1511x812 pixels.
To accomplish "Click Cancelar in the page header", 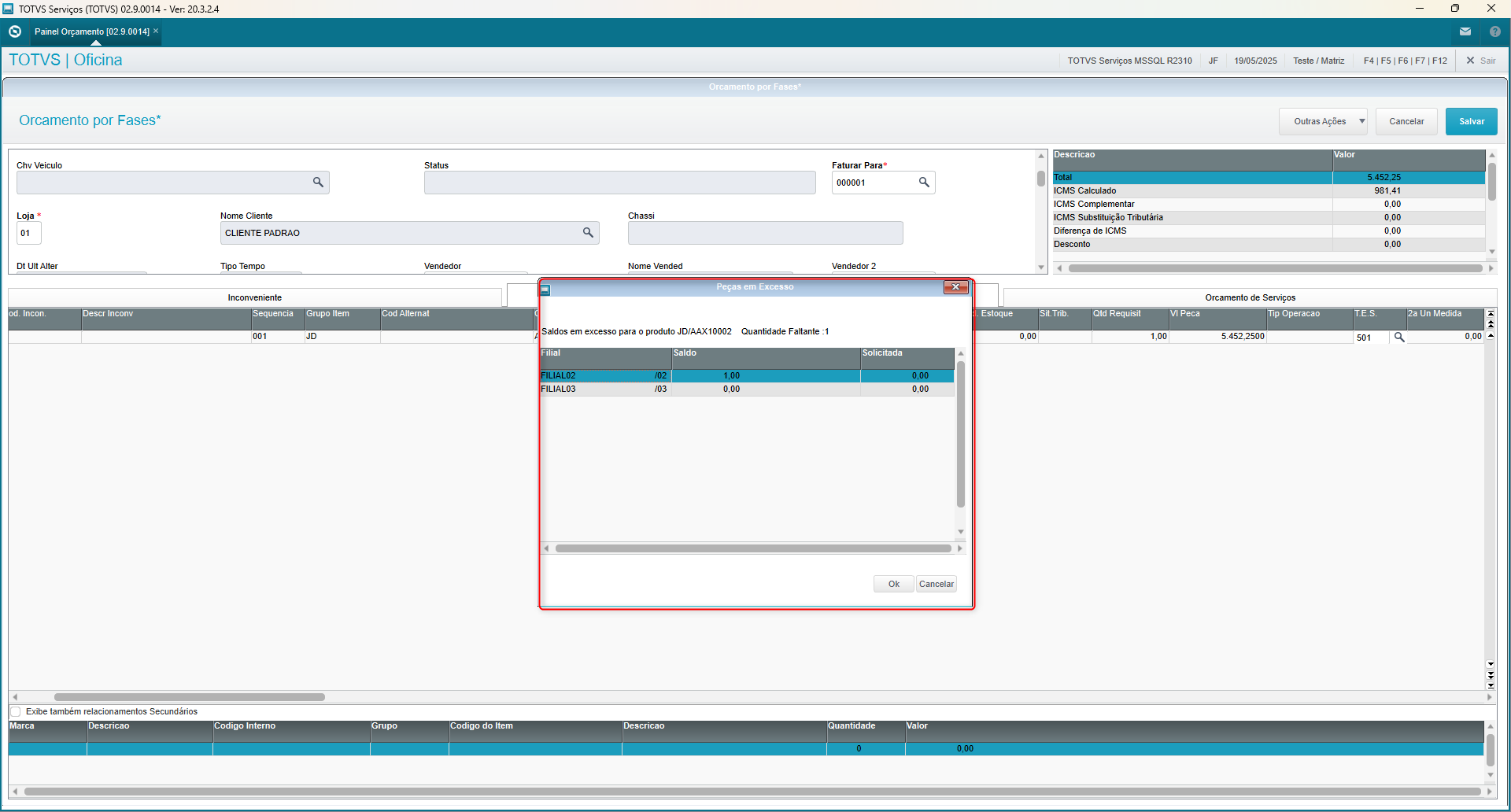I will pyautogui.click(x=1406, y=121).
